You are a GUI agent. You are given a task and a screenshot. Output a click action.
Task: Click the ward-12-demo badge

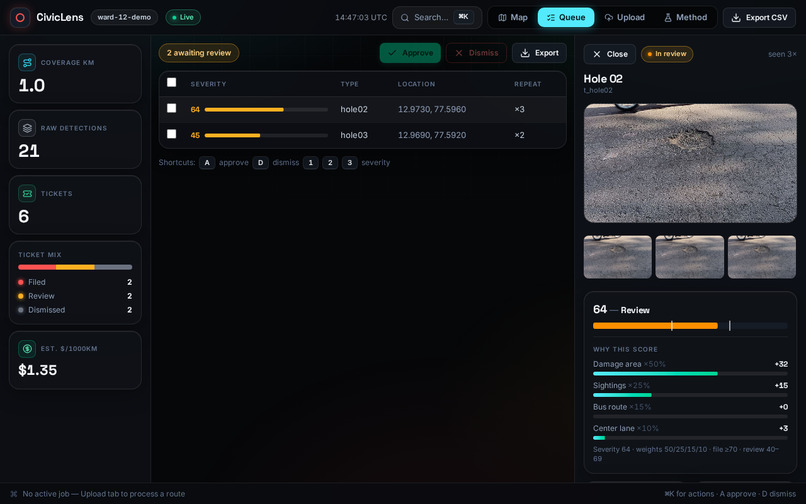124,17
